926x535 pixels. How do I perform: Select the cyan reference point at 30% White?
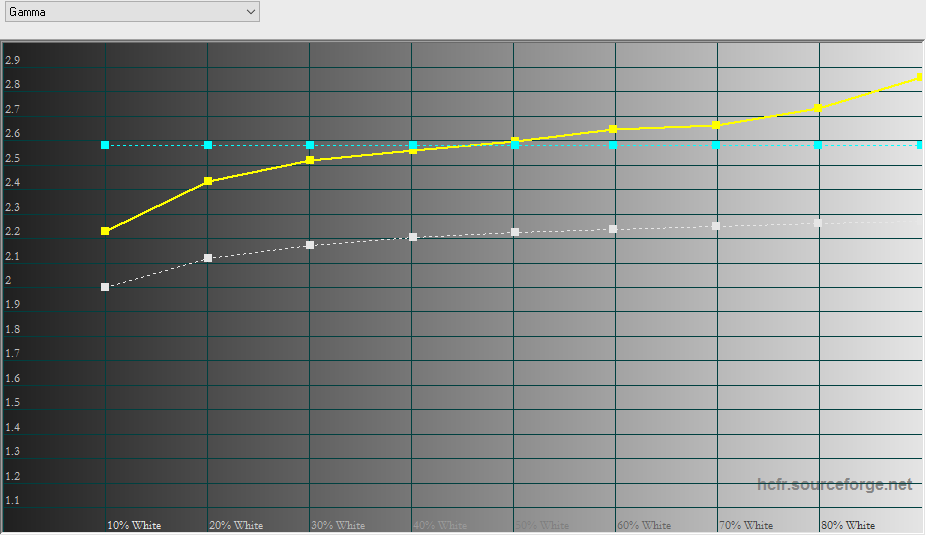pyautogui.click(x=310, y=145)
